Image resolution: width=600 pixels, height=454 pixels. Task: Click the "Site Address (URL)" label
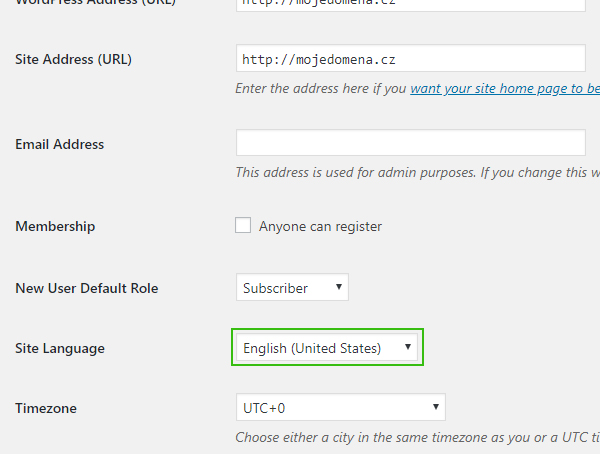tap(74, 59)
